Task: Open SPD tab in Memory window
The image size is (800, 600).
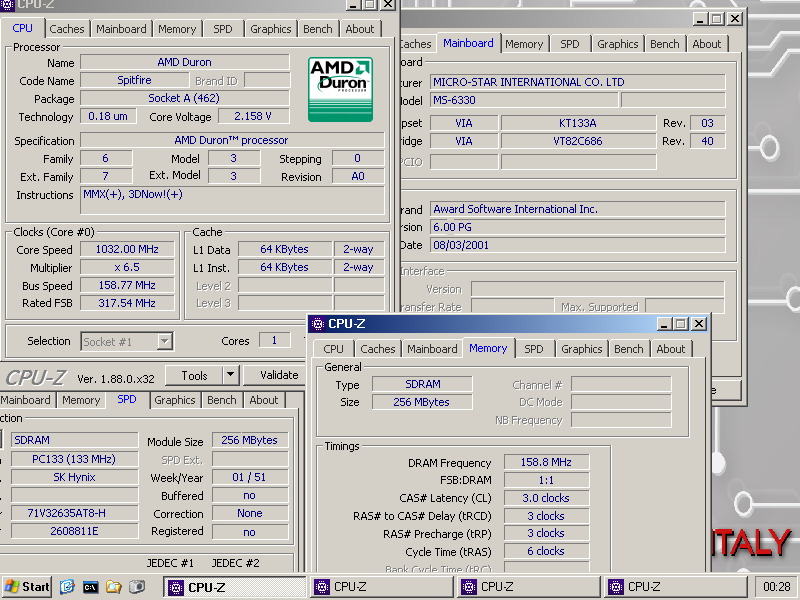Action: coord(534,349)
